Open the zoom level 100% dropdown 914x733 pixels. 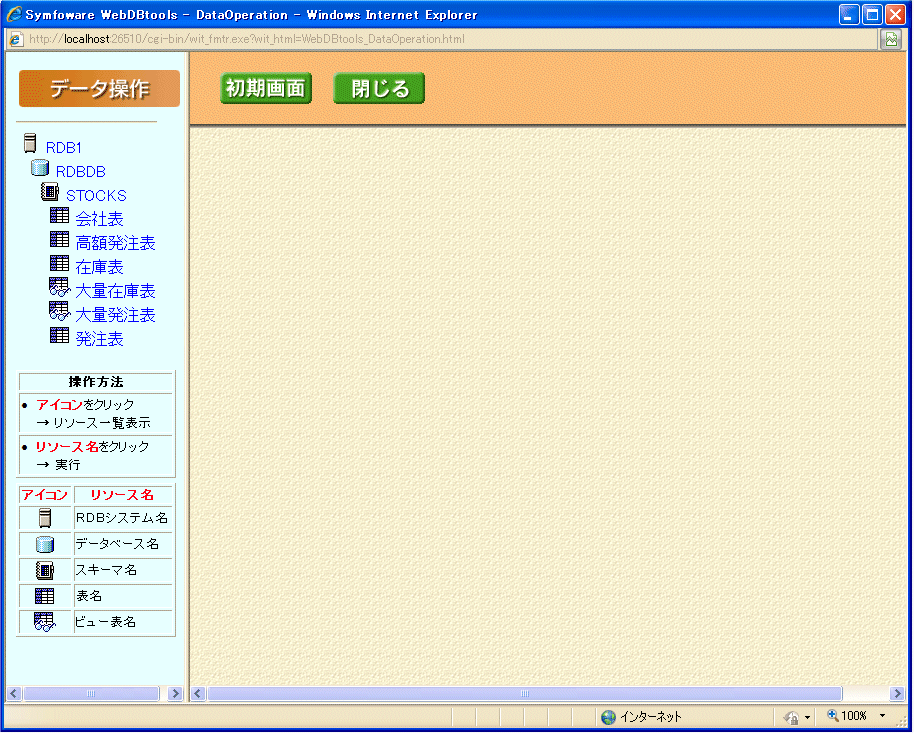pyautogui.click(x=857, y=716)
